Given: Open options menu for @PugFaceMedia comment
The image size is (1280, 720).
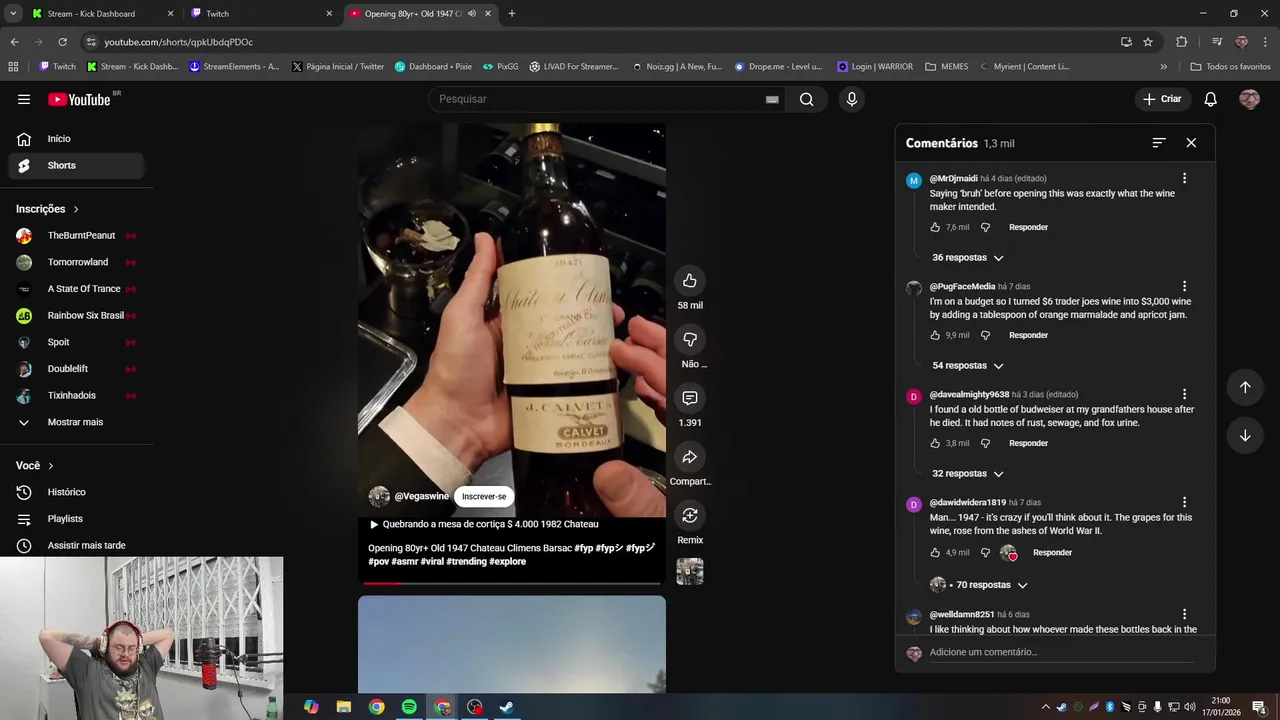Looking at the screenshot, I should coord(1184,286).
